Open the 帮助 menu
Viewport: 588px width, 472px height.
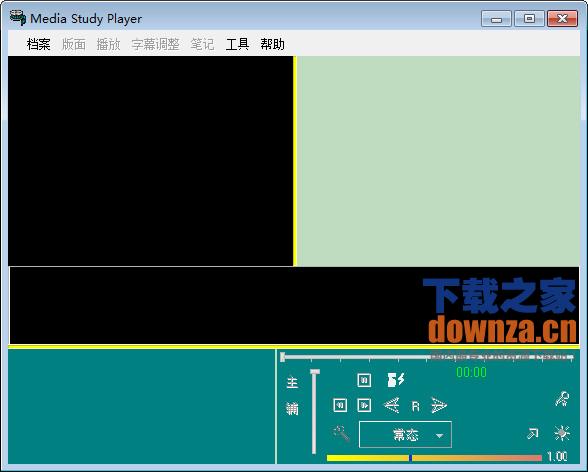(273, 44)
